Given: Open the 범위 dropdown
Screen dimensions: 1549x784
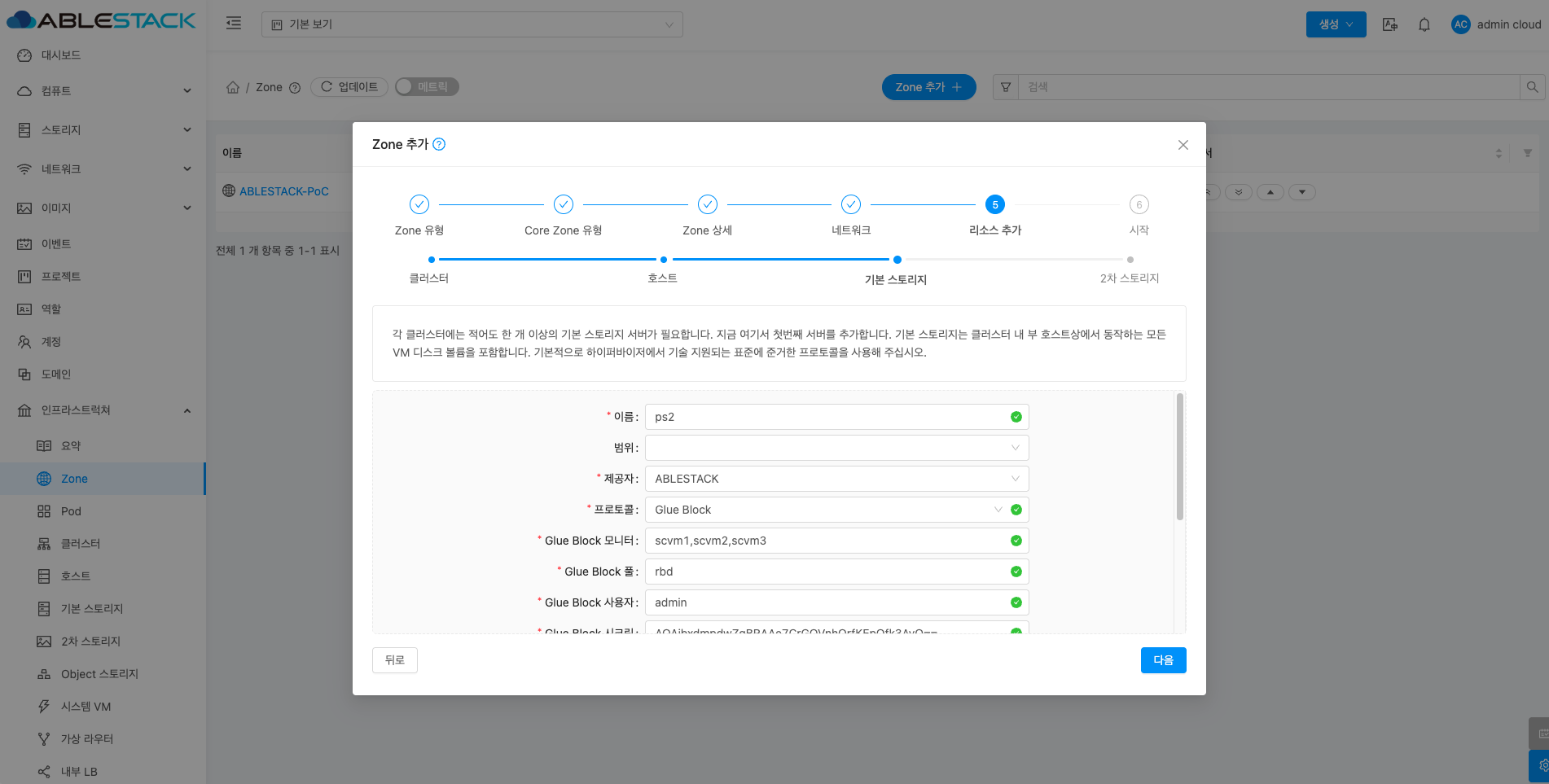Looking at the screenshot, I should [836, 448].
